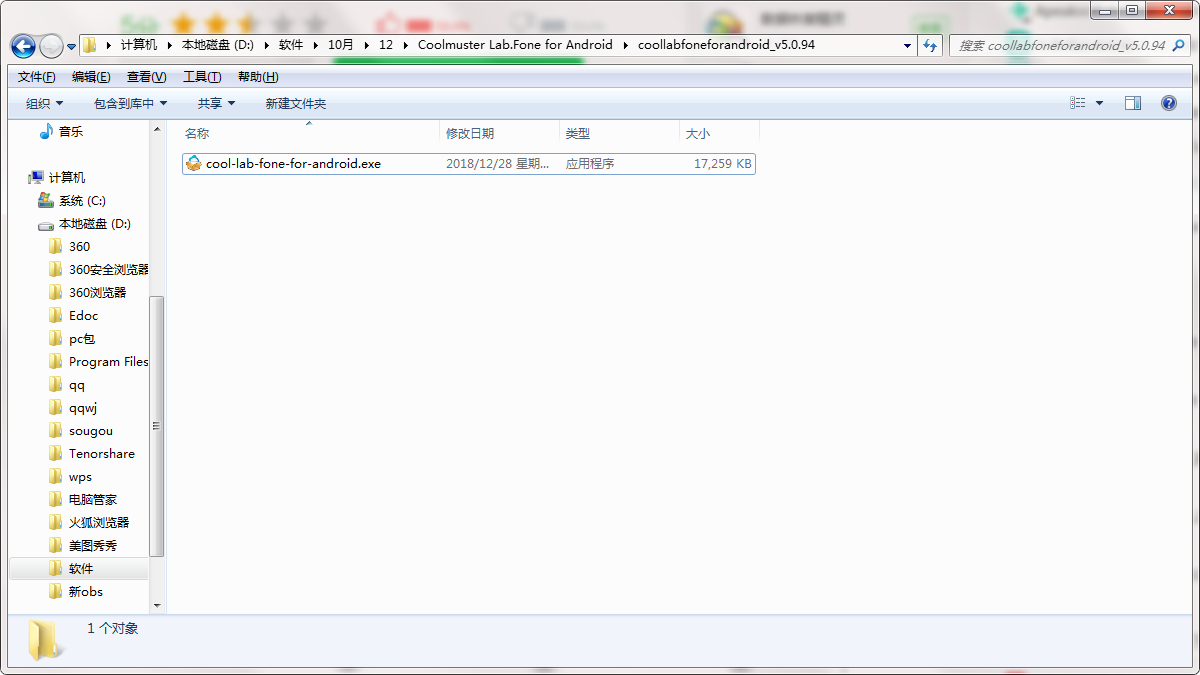Click the address bar folder icon

[90, 45]
